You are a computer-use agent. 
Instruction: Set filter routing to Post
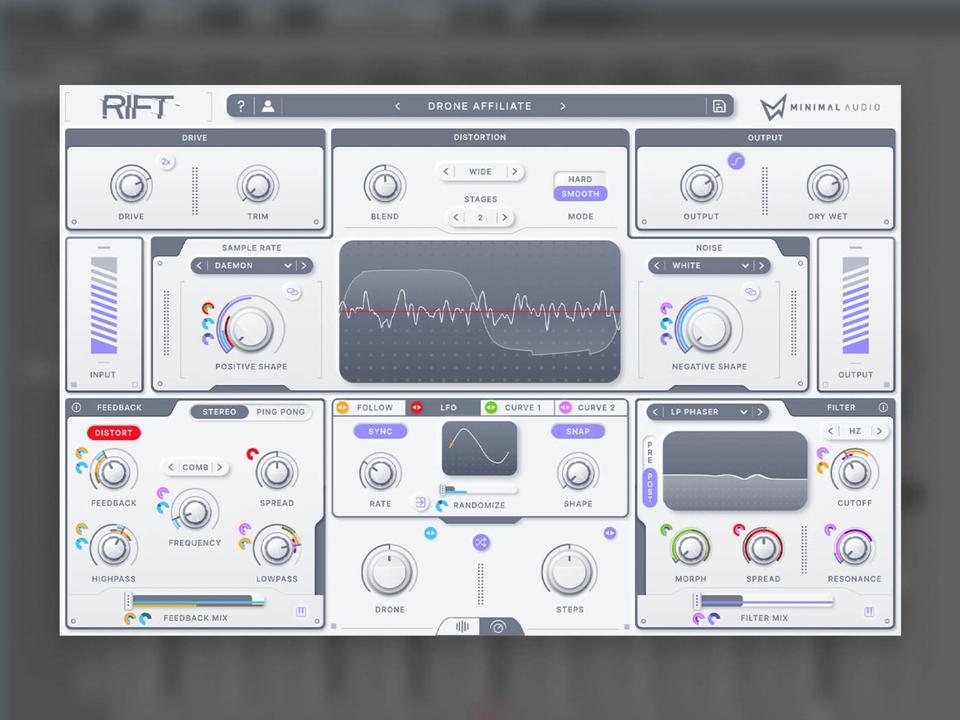coord(650,488)
